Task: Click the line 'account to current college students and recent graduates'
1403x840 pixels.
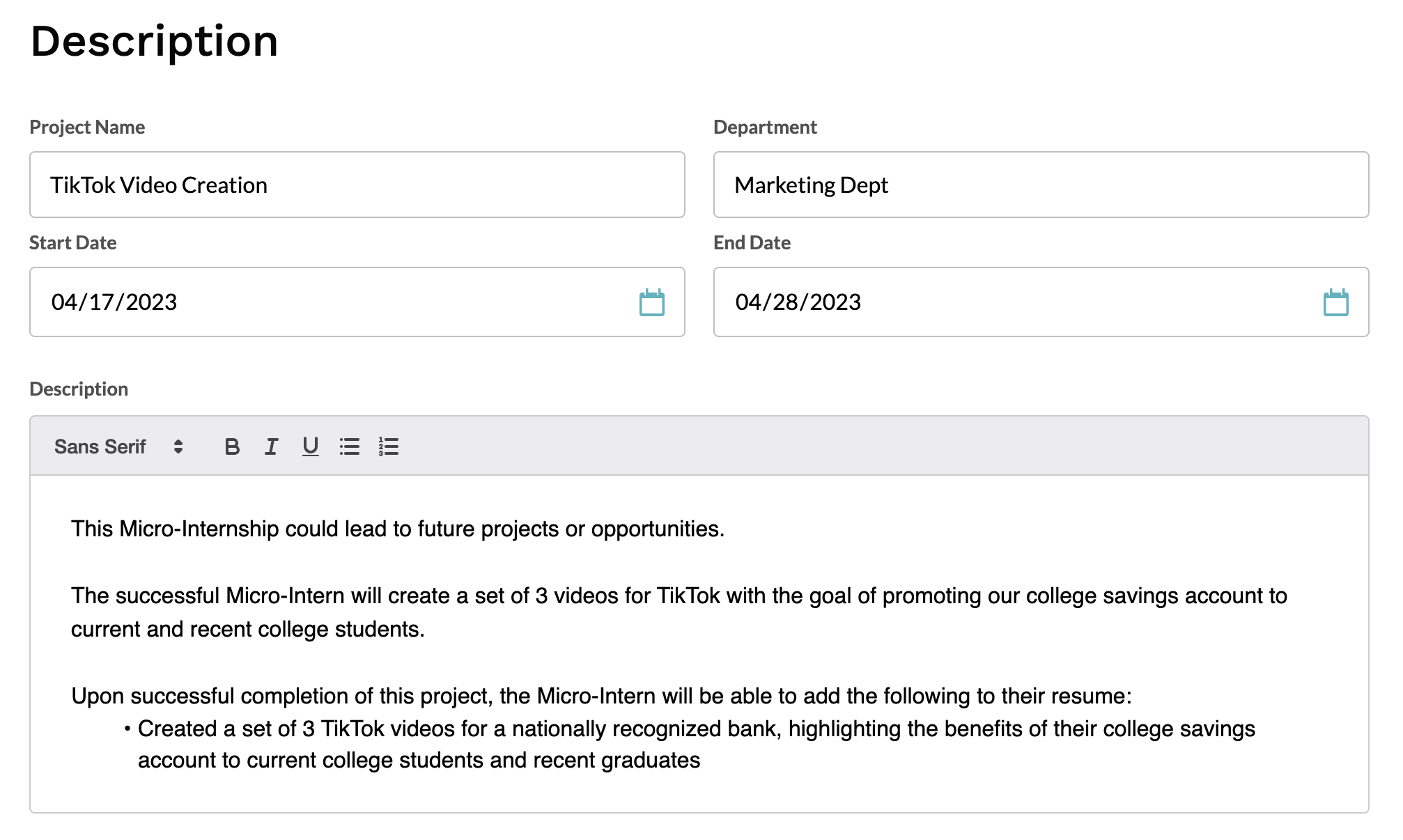Action: tap(419, 761)
